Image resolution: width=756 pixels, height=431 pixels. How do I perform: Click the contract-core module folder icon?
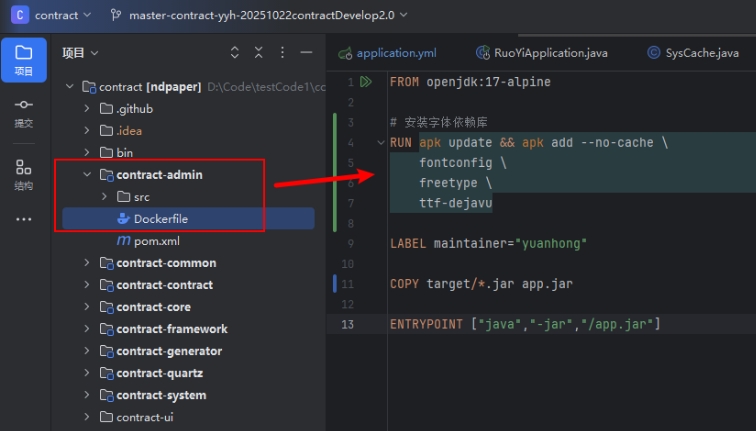click(106, 307)
